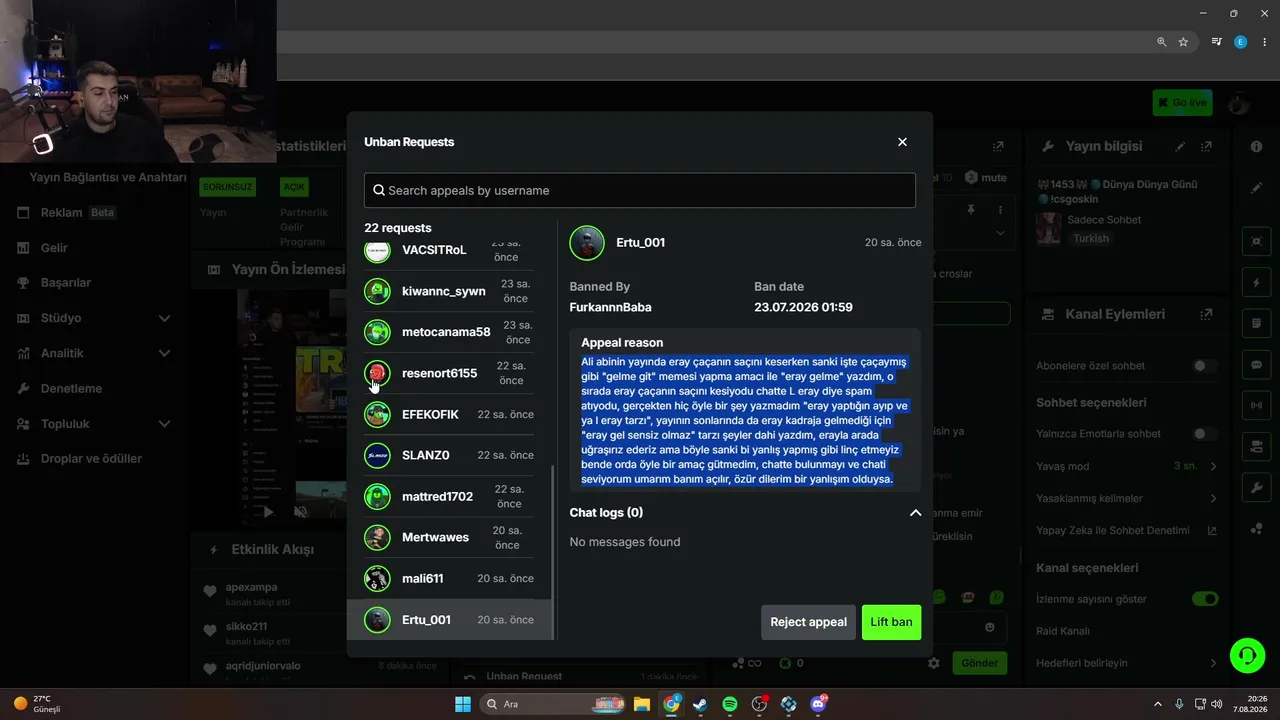Toggle Abonelere özel sohbet switch

(1205, 366)
